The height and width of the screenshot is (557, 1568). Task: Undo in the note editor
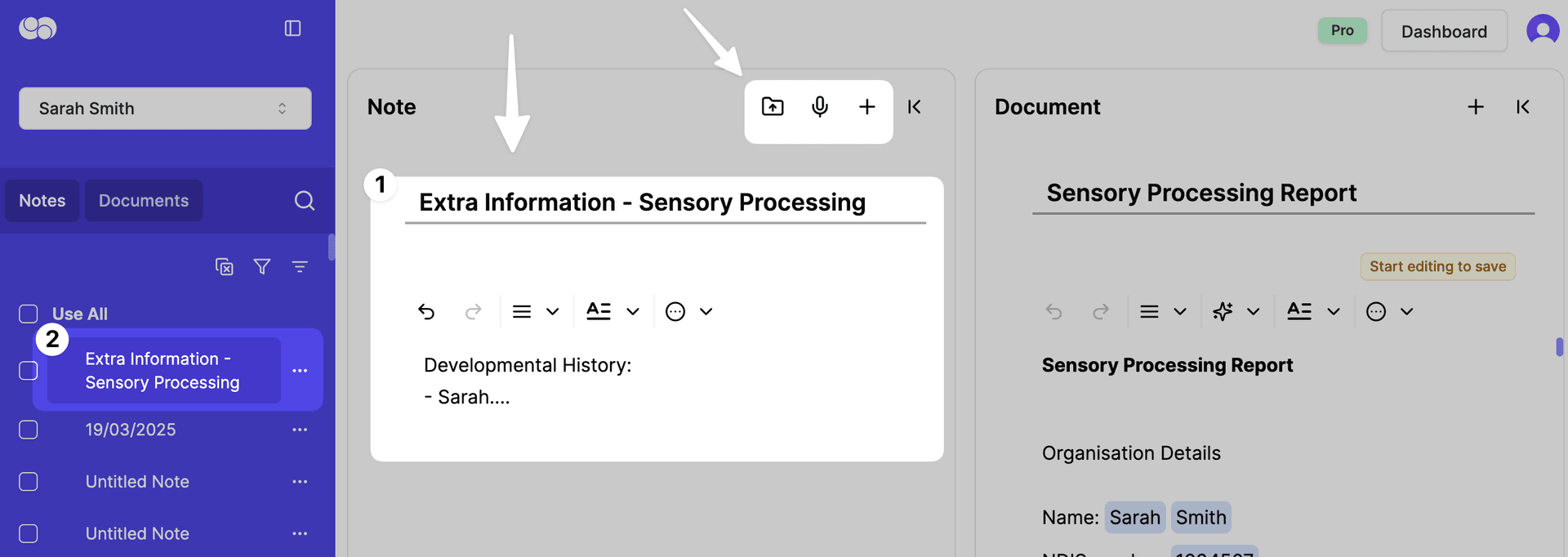(x=426, y=312)
